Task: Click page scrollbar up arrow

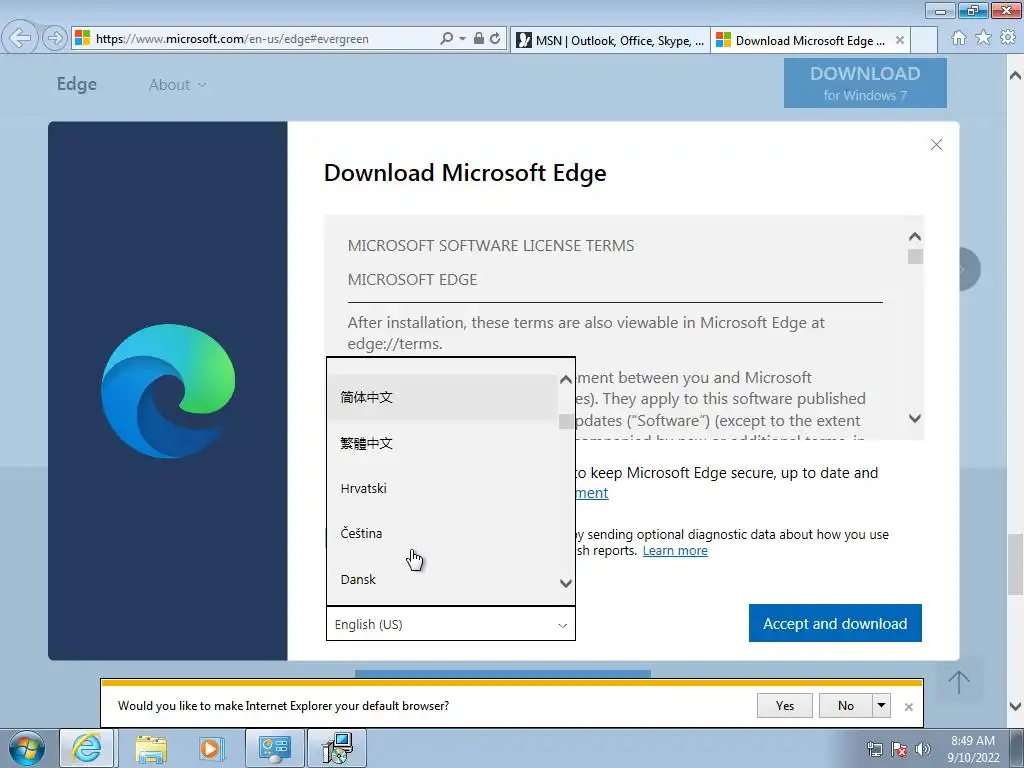Action: click(x=1016, y=75)
